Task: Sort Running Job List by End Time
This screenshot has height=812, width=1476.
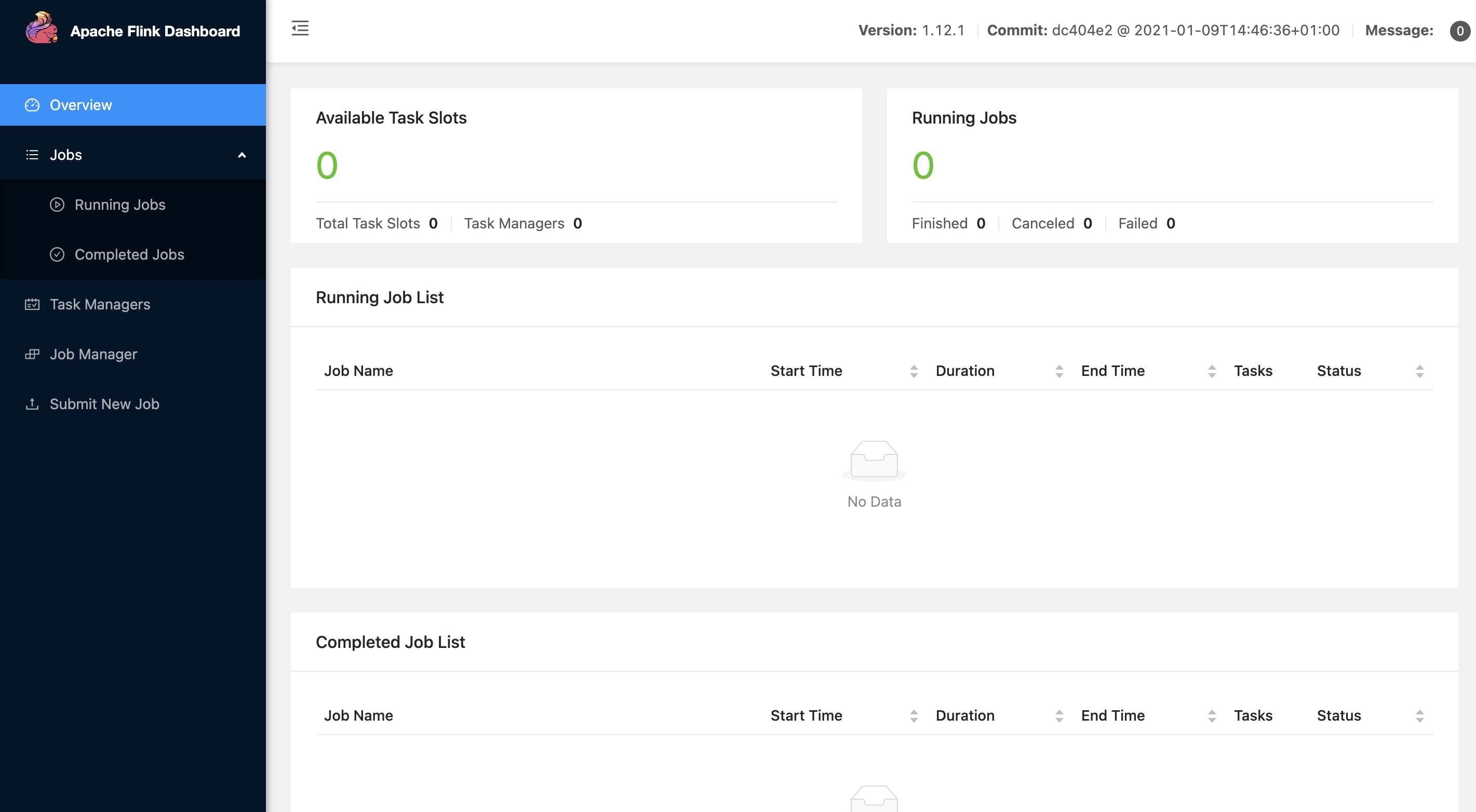Action: (1211, 371)
